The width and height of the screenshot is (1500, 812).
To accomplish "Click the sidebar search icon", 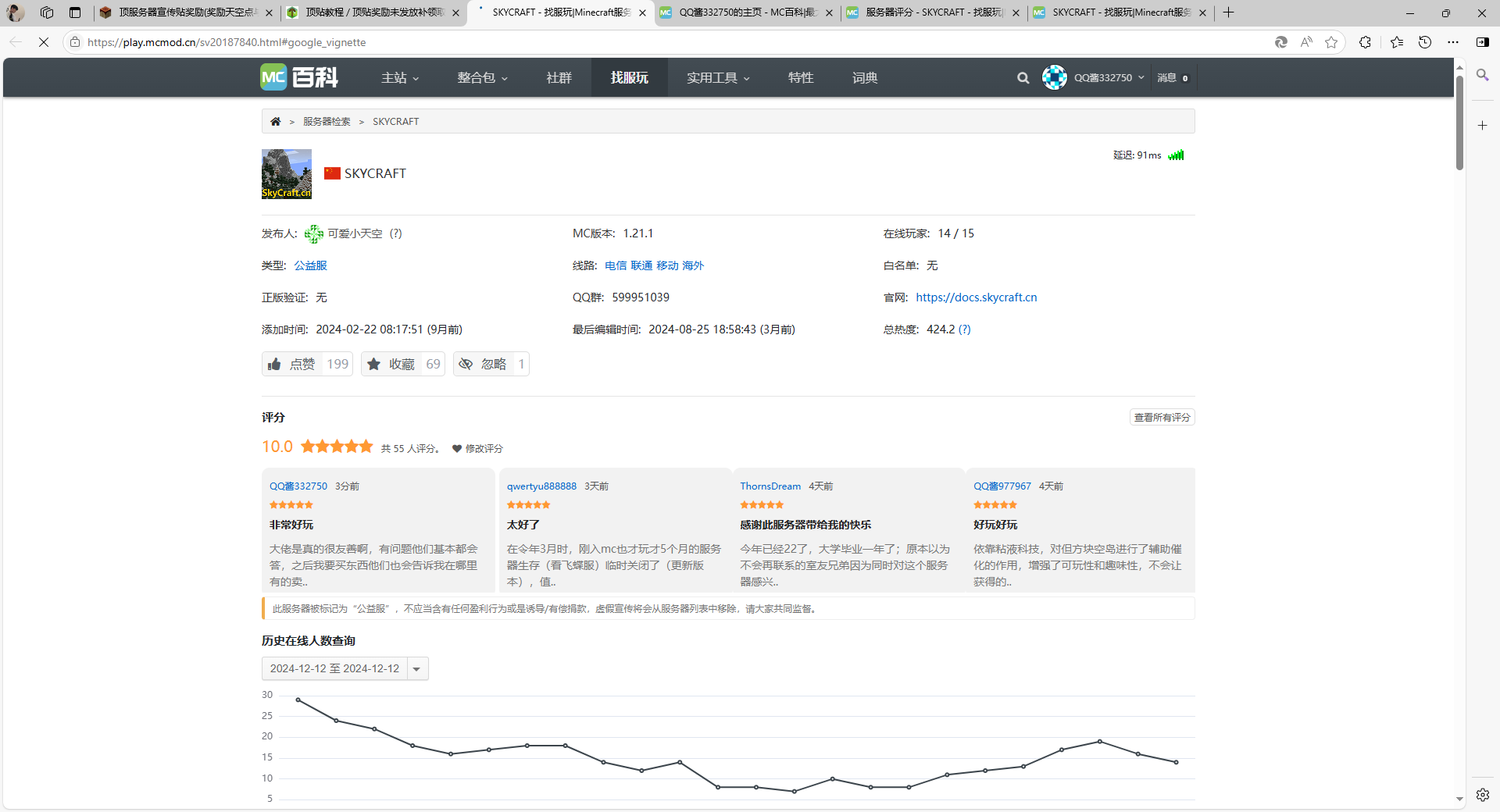I will 1482,75.
